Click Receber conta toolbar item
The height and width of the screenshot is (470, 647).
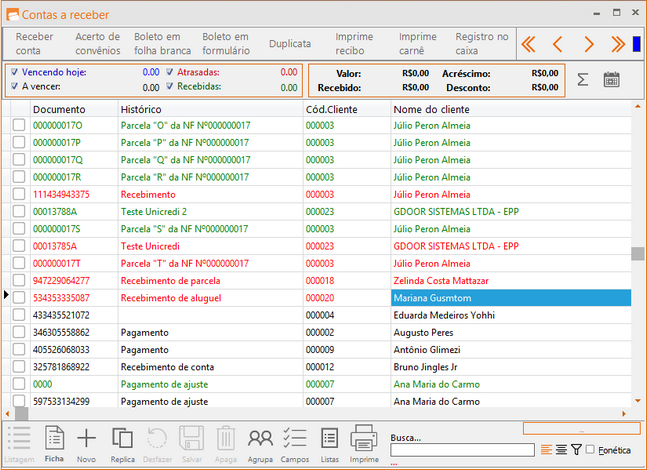[34, 44]
